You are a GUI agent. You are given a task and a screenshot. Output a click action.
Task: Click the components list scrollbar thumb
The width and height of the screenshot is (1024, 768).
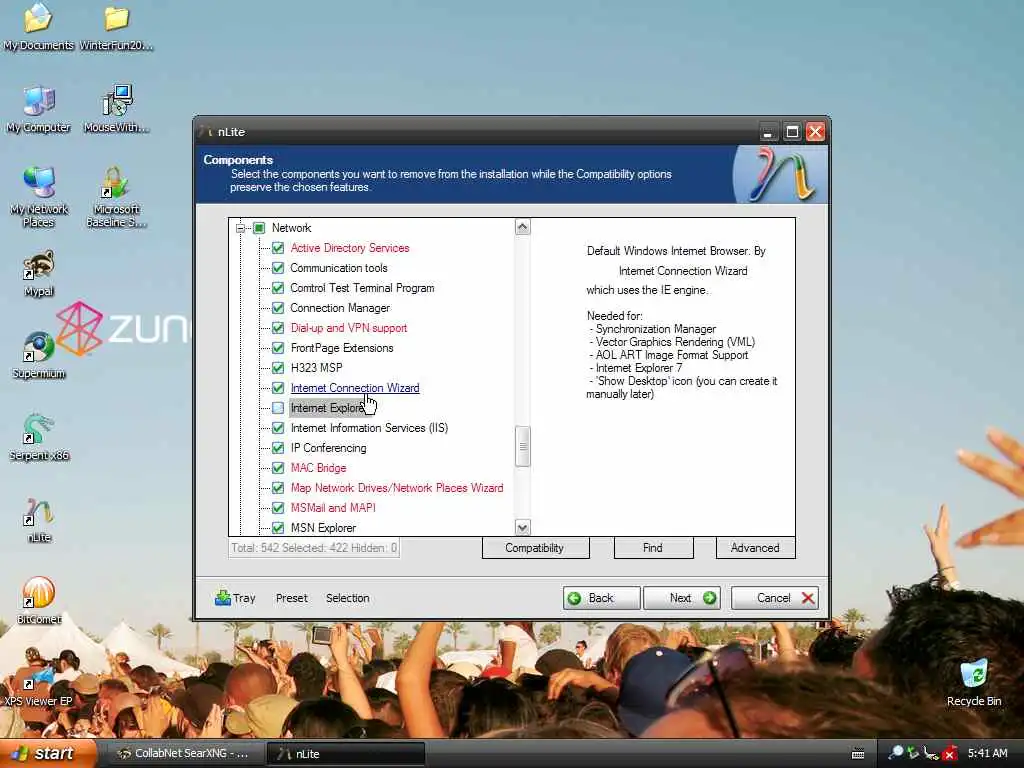[x=522, y=447]
